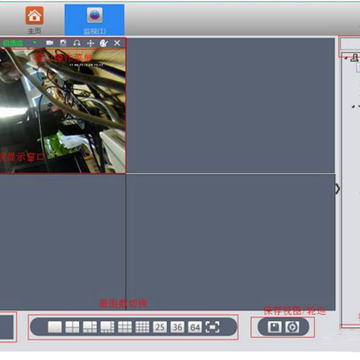
Task: Switch to the 监视(1) tab
Action: (x=94, y=20)
